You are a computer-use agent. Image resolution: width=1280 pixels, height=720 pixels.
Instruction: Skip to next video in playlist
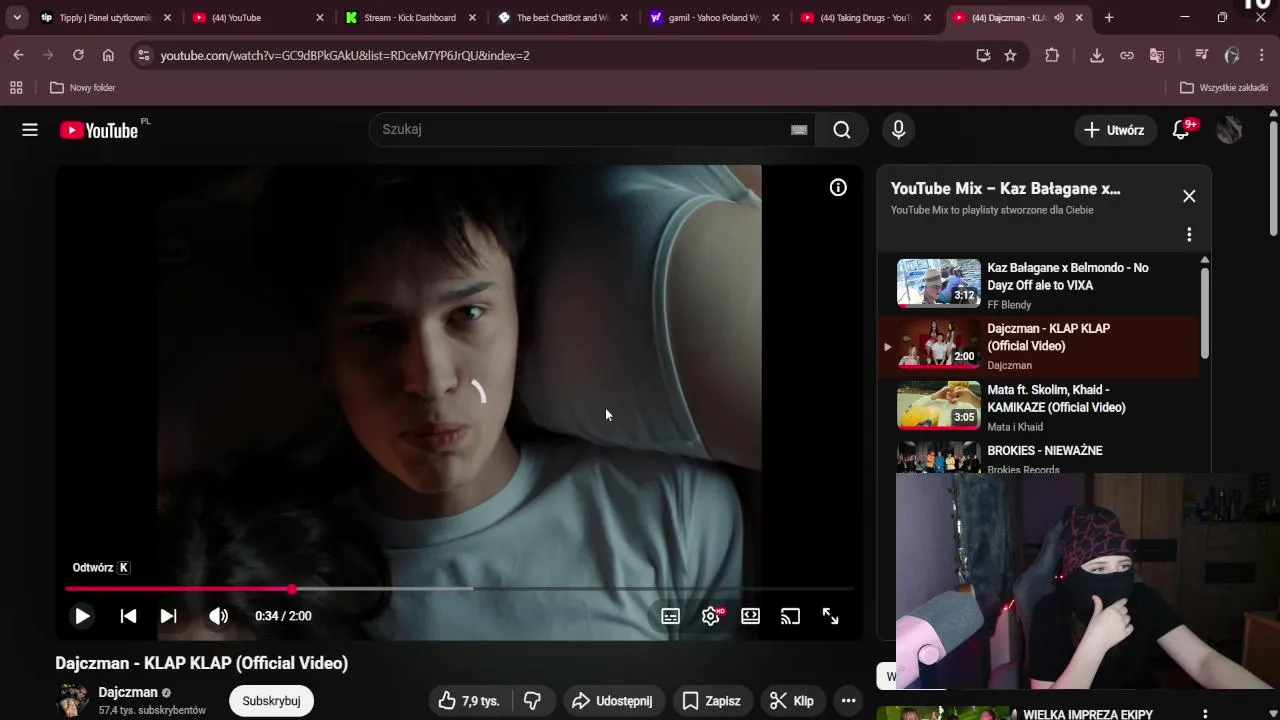tap(168, 616)
